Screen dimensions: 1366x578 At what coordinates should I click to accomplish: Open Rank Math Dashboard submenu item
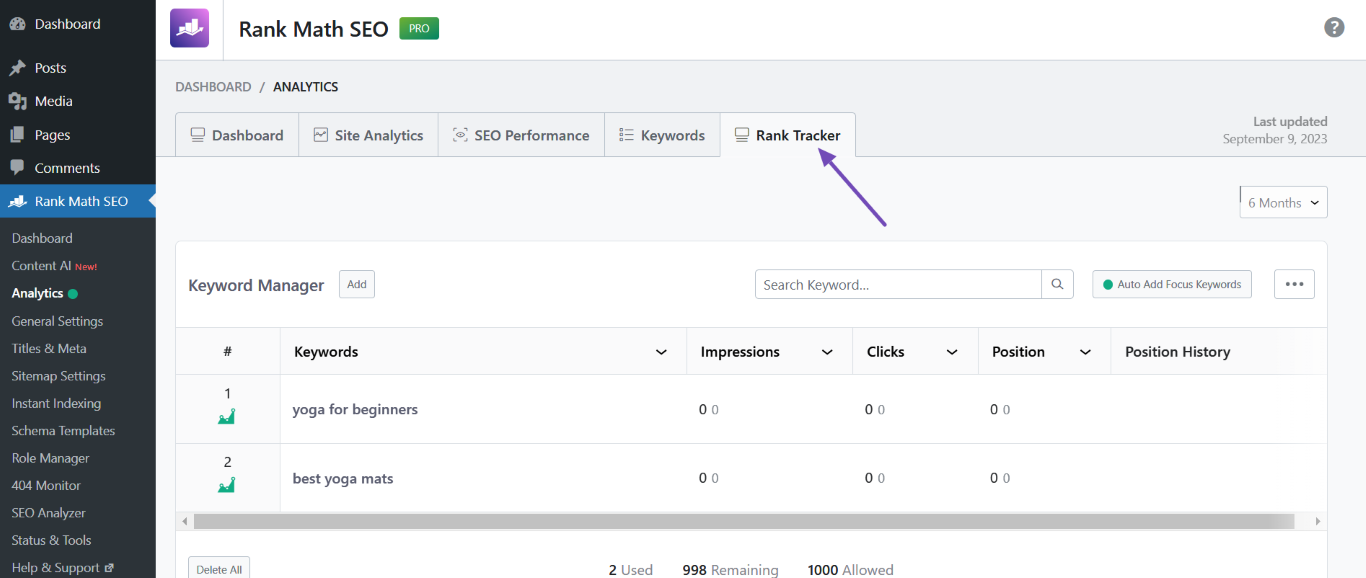tap(42, 238)
